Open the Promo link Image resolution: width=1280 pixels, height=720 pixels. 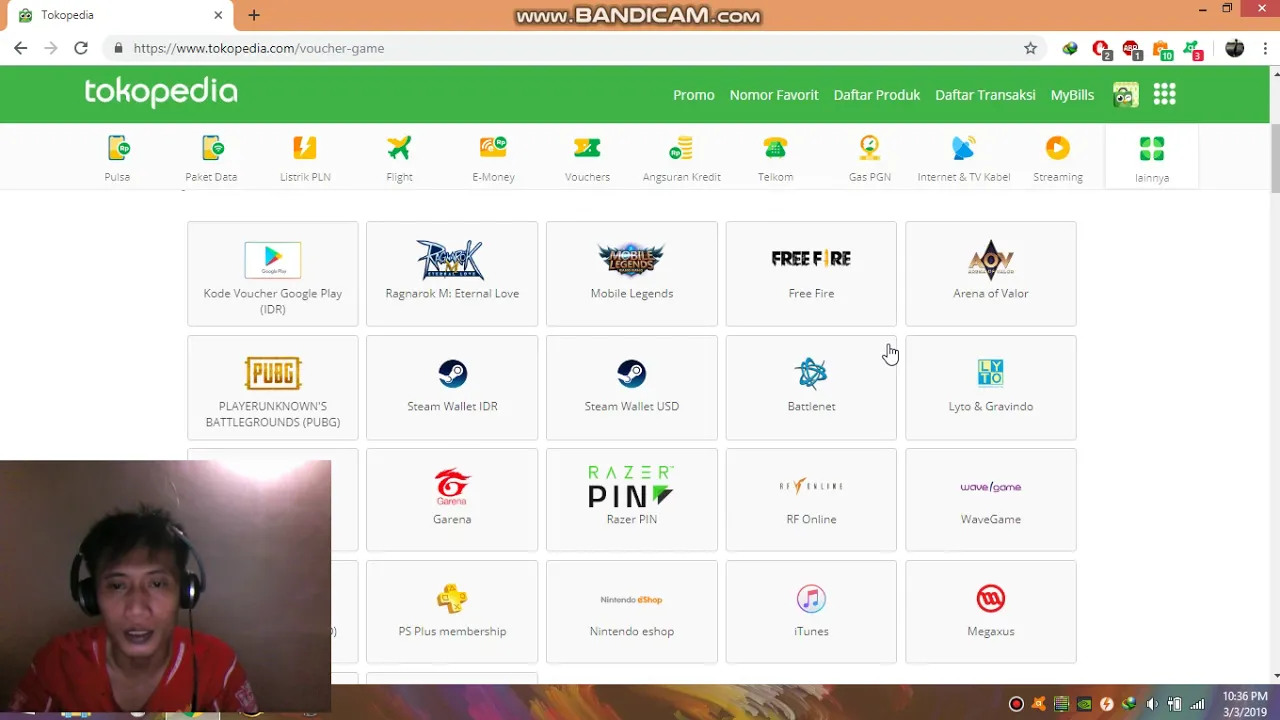694,95
